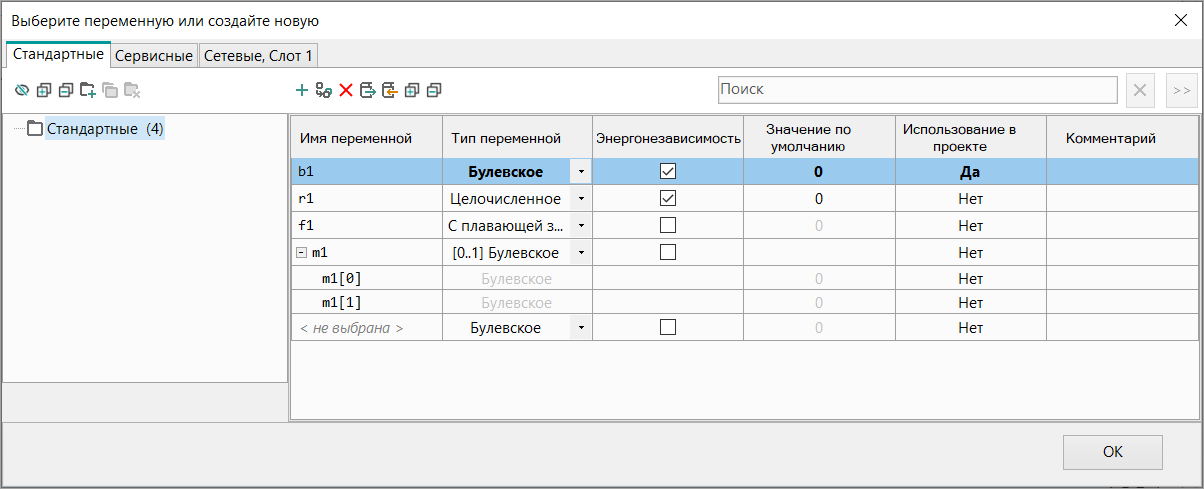Select the Стандартные (4) folder in tree

(104, 129)
